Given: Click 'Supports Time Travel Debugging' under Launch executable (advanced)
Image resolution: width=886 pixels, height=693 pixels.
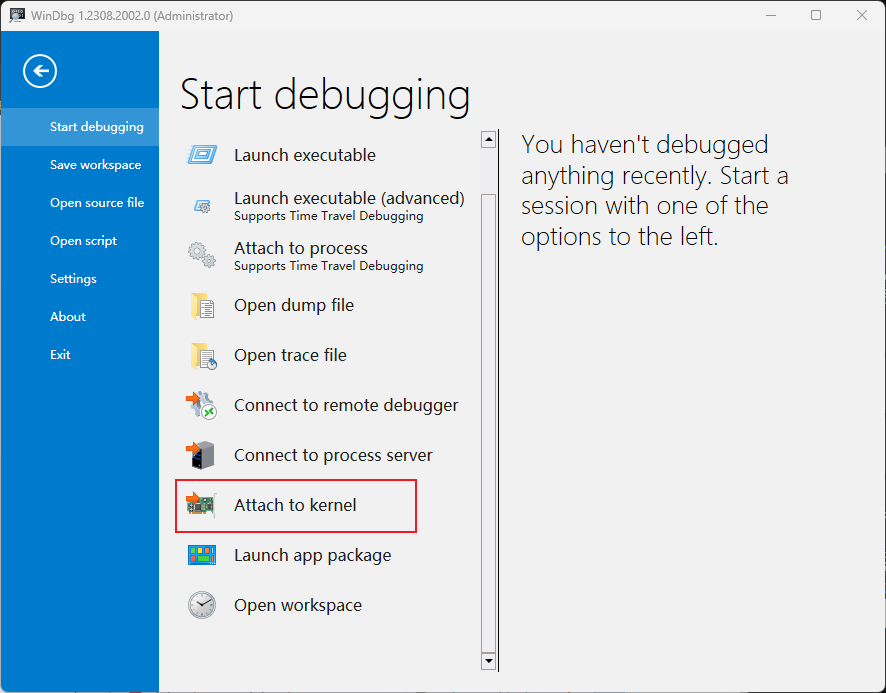Looking at the screenshot, I should click(x=328, y=216).
